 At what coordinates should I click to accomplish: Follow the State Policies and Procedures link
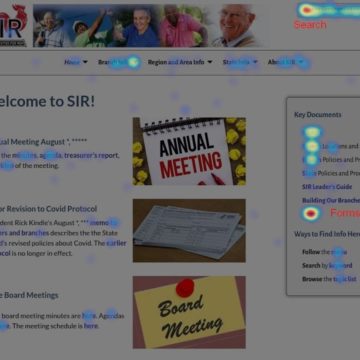point(331,173)
